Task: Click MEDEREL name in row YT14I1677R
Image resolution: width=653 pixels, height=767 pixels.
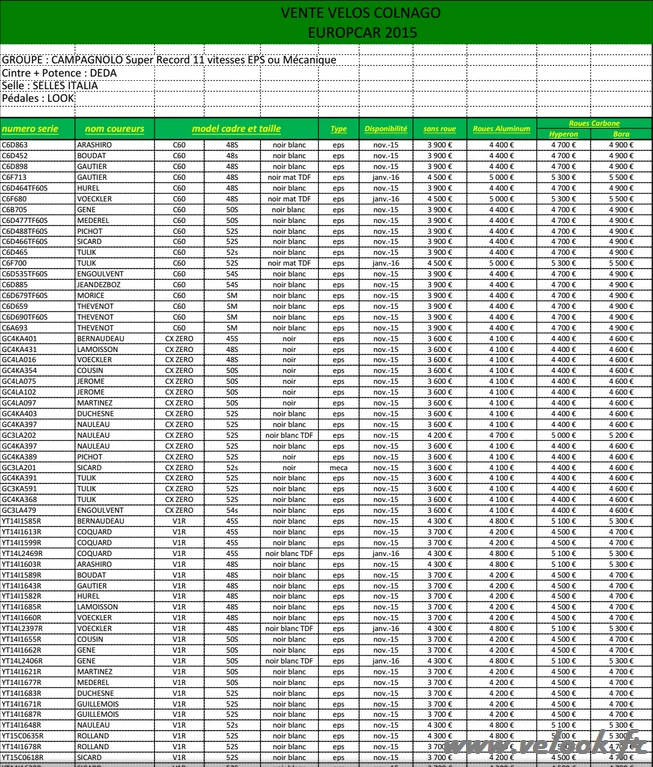Action: point(93,682)
